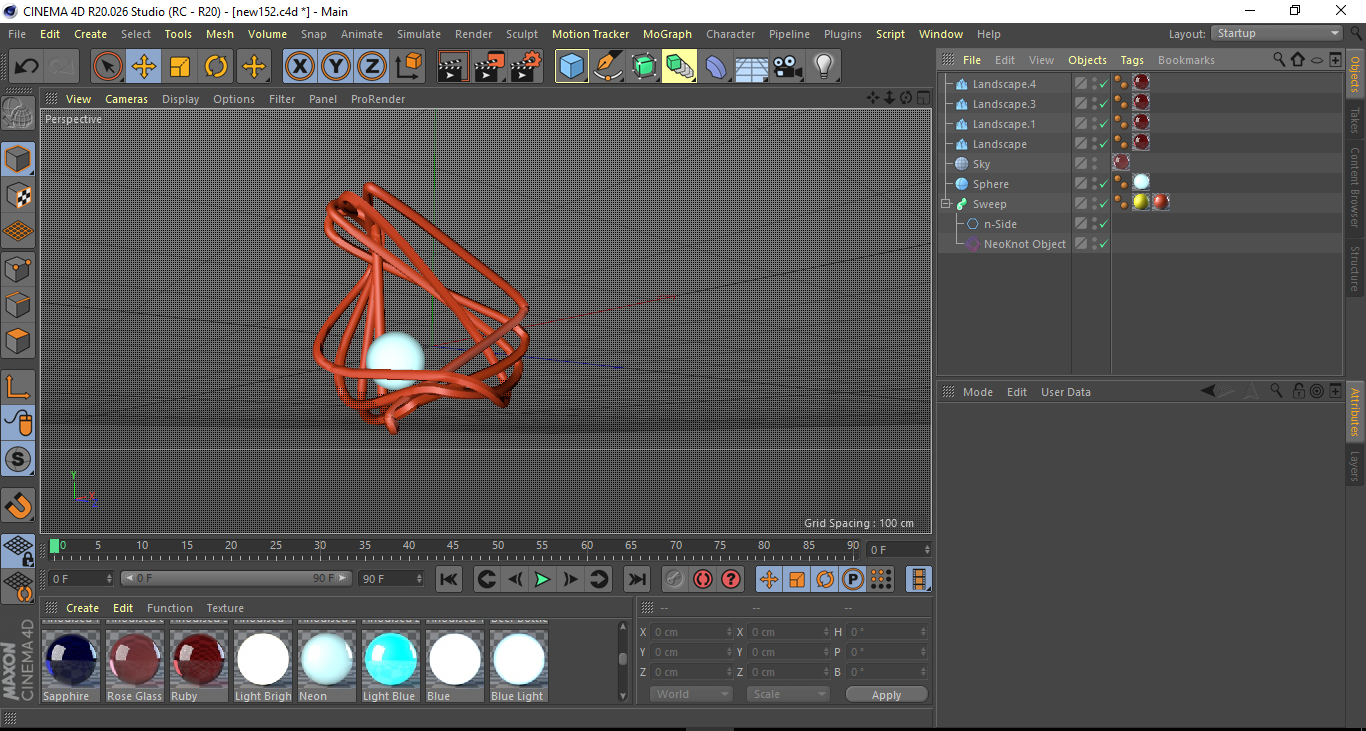Toggle the Parameter (P) keyframe button

[852, 579]
